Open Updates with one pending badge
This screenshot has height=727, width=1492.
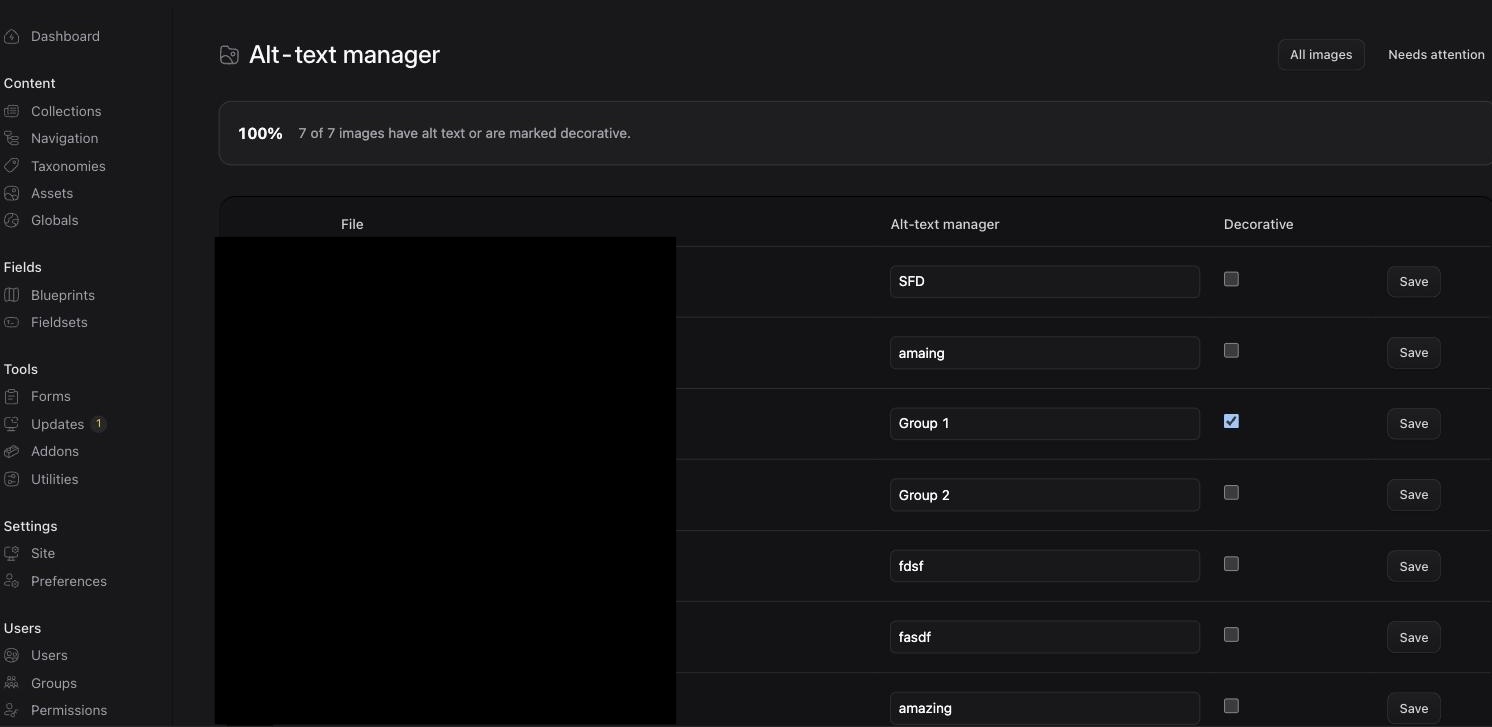[x=57, y=424]
